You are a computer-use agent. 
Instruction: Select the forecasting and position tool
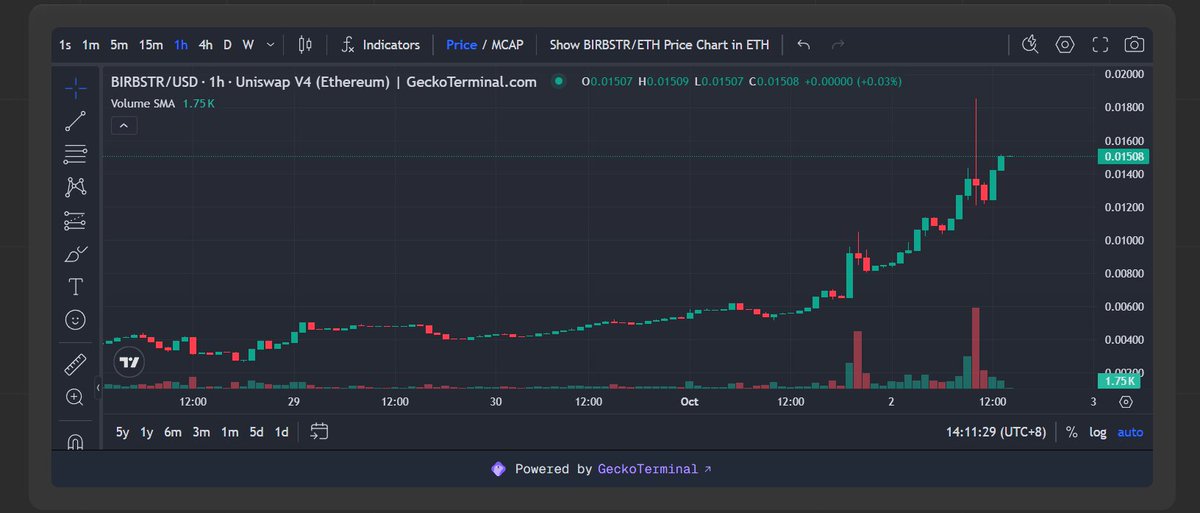pos(75,220)
